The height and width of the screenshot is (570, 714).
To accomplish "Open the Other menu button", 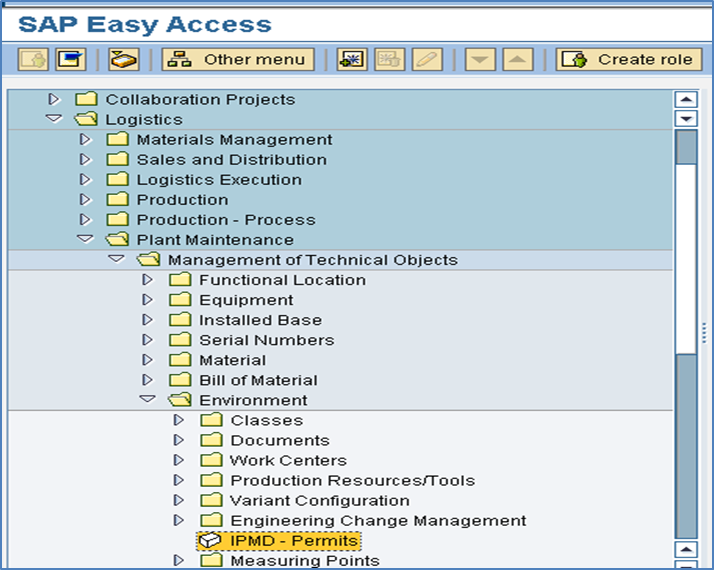I will point(238,60).
